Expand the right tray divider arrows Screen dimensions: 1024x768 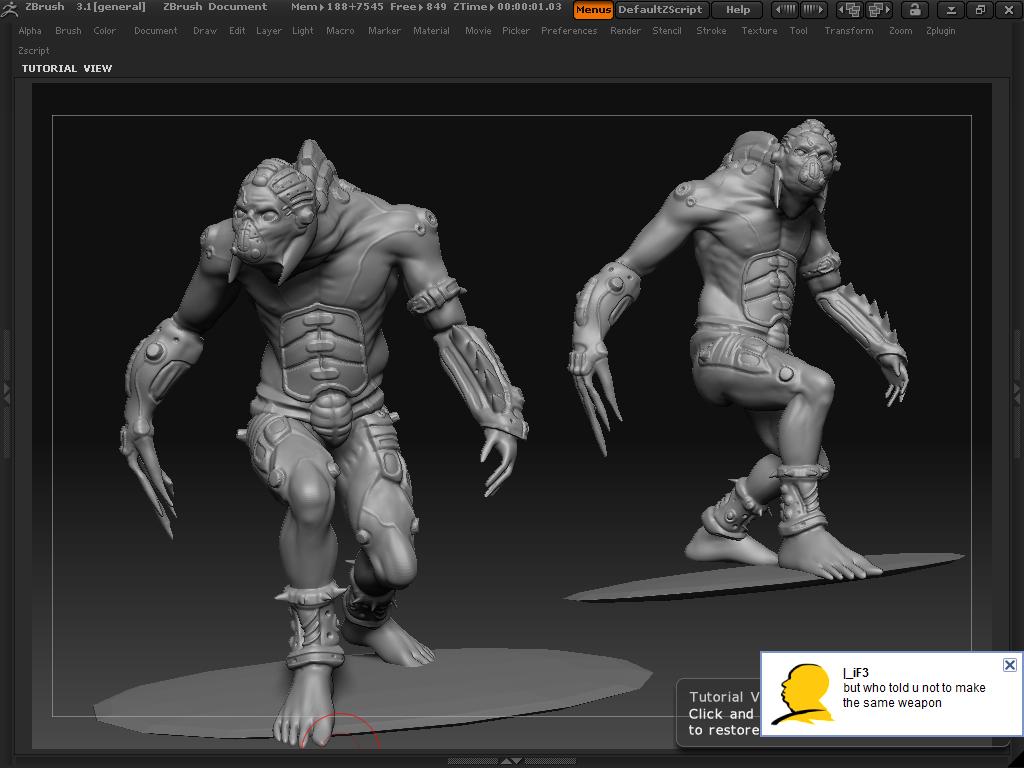point(1017,392)
